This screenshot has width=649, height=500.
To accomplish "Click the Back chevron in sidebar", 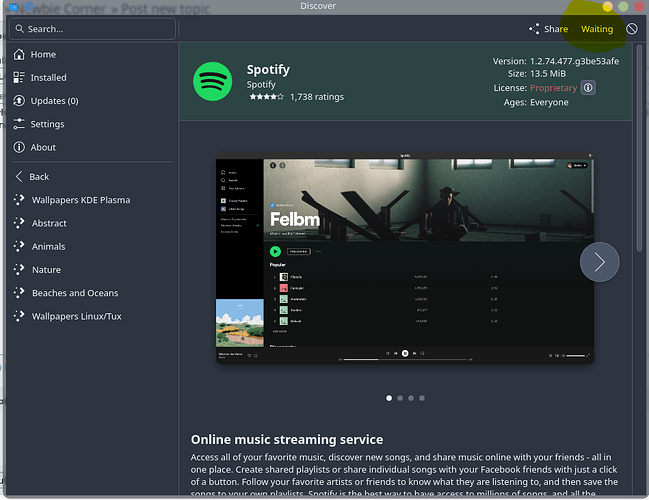I will pos(19,176).
